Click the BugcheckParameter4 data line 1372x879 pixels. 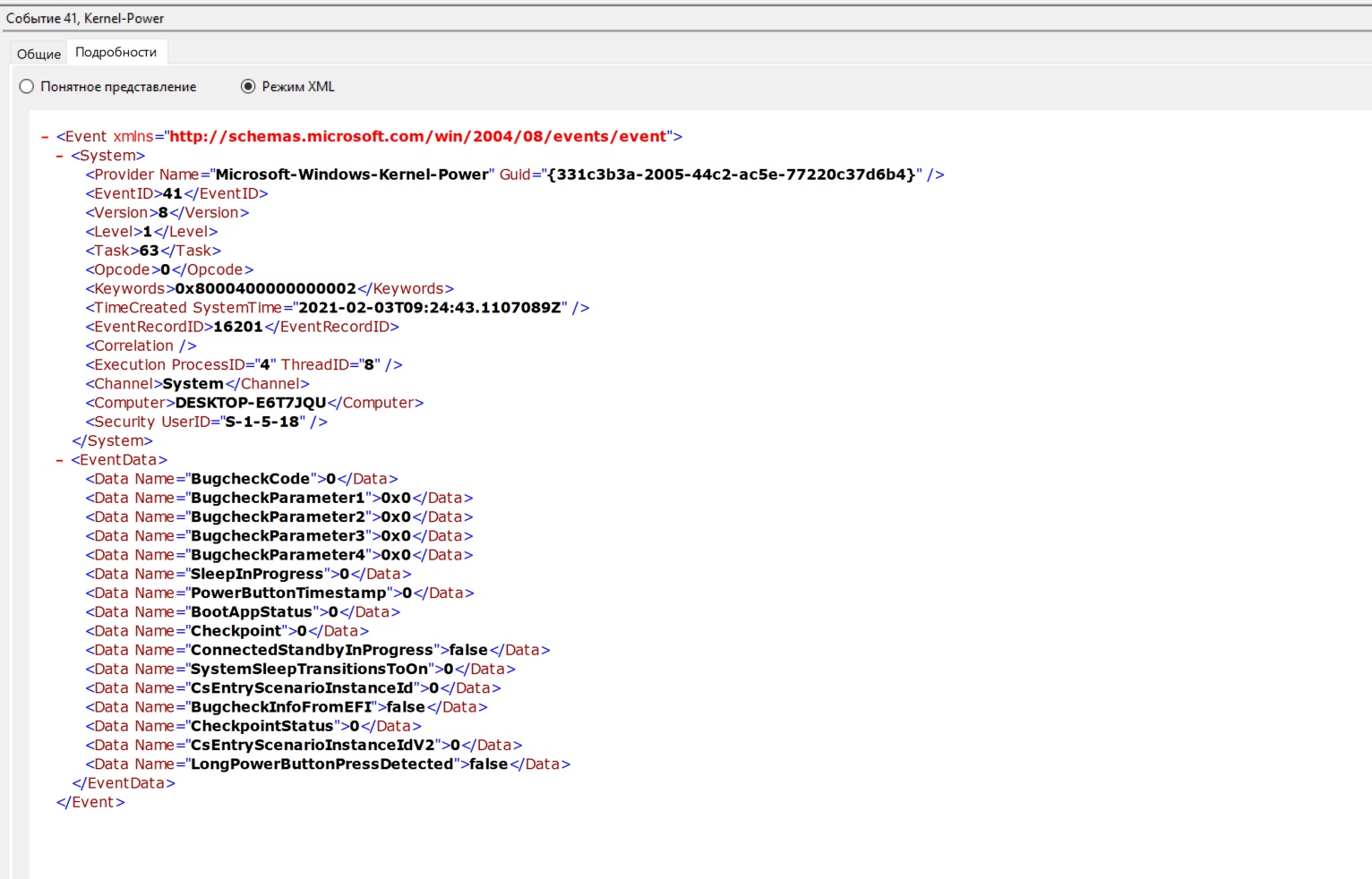pyautogui.click(x=279, y=555)
